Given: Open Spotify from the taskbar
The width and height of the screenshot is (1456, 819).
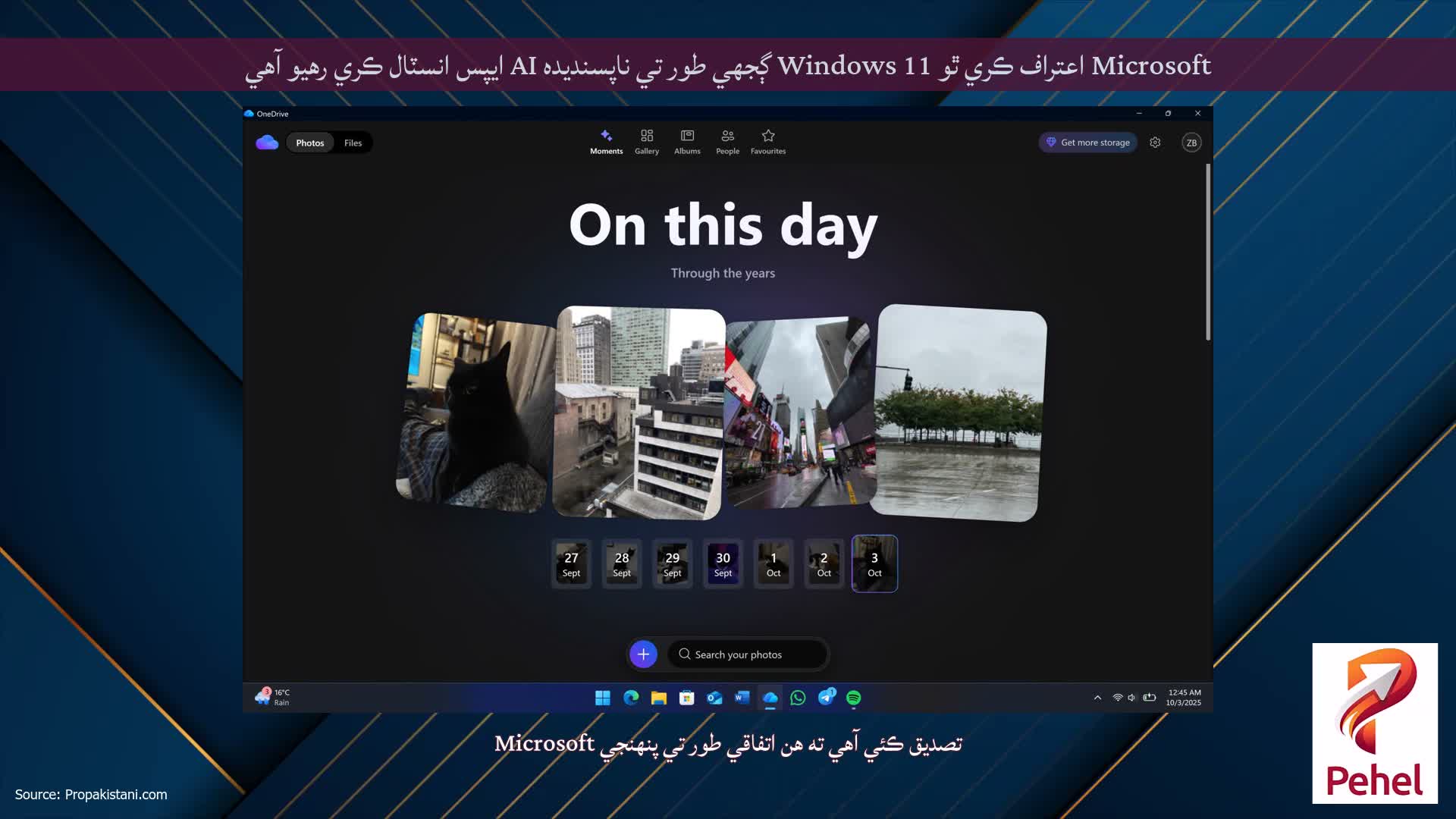Looking at the screenshot, I should [853, 698].
